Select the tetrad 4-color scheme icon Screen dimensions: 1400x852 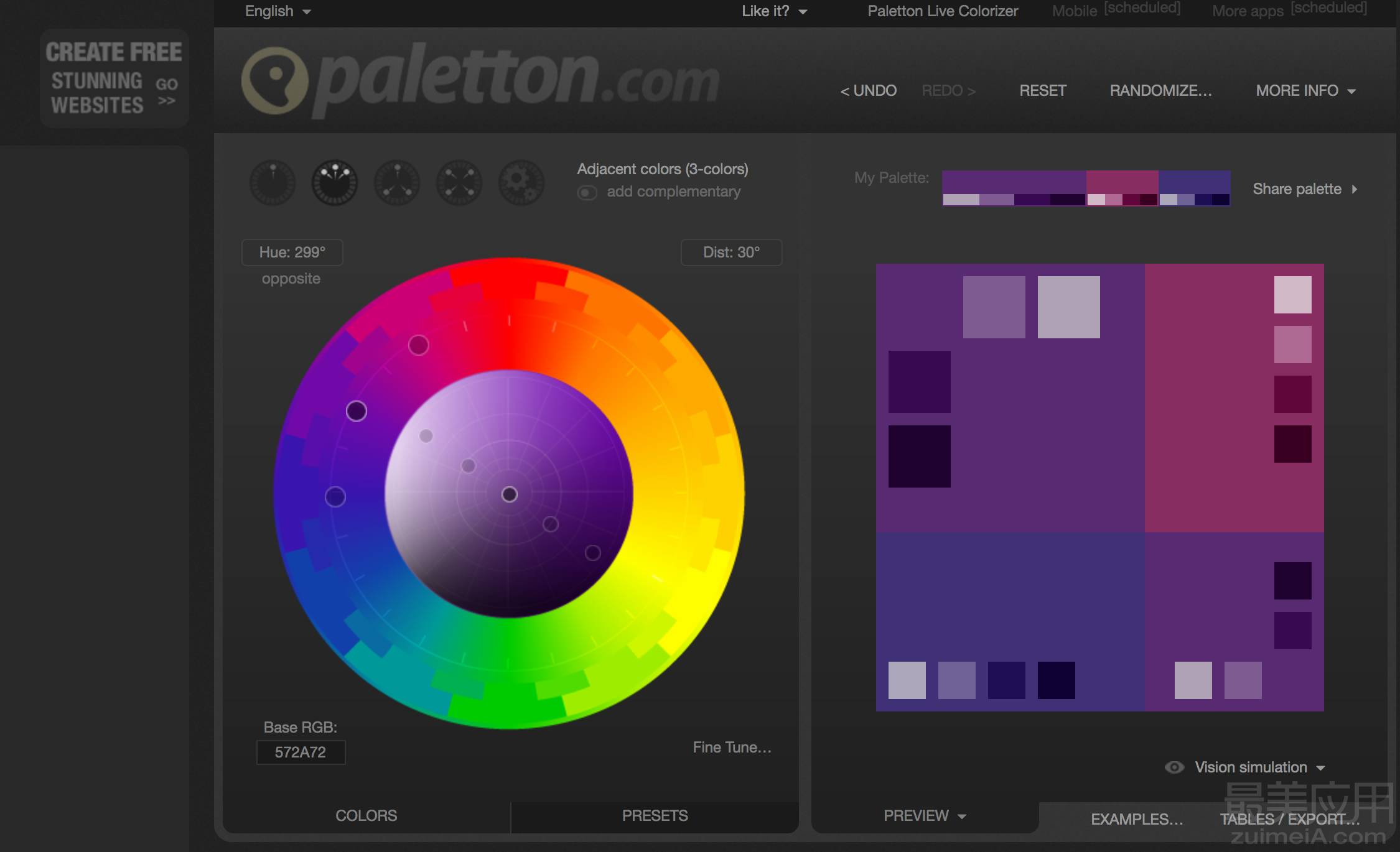[459, 183]
